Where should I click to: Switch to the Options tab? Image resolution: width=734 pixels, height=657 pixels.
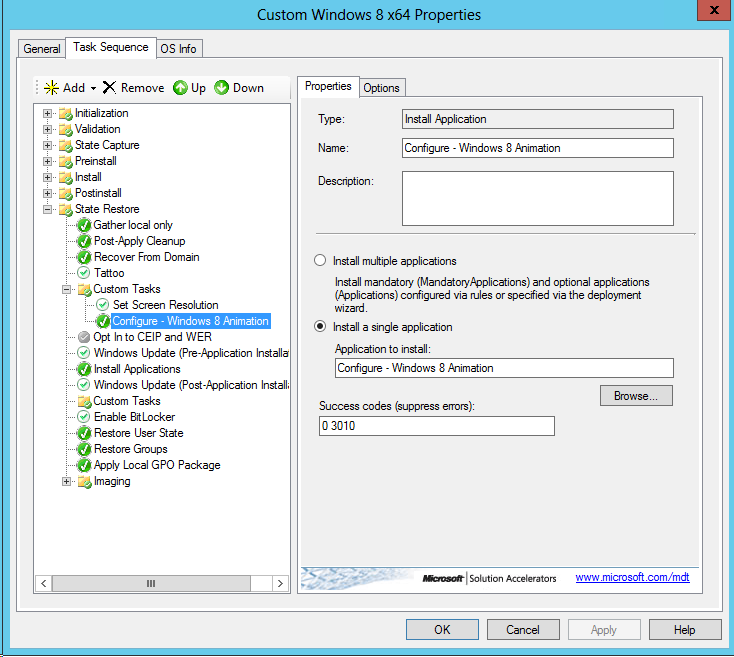(381, 88)
